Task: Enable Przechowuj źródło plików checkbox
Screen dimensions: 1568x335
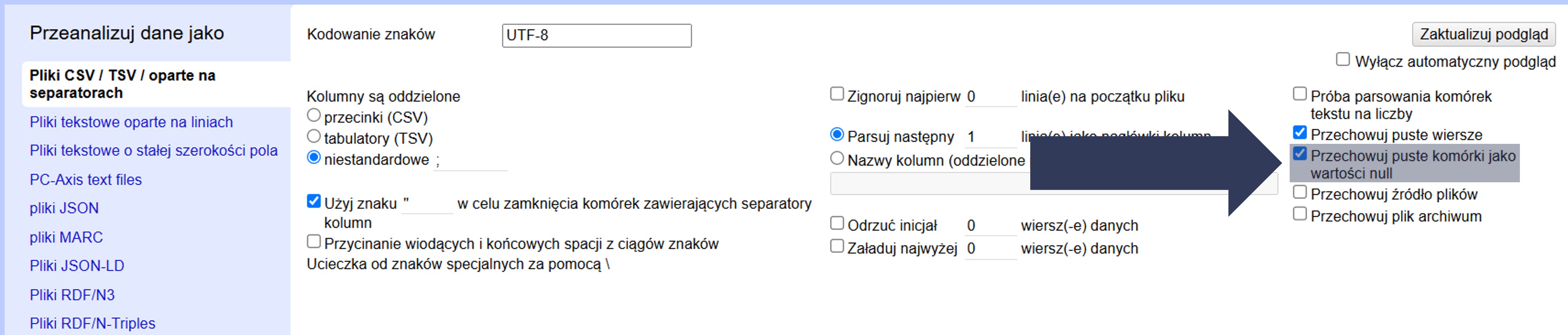Action: (x=1300, y=193)
